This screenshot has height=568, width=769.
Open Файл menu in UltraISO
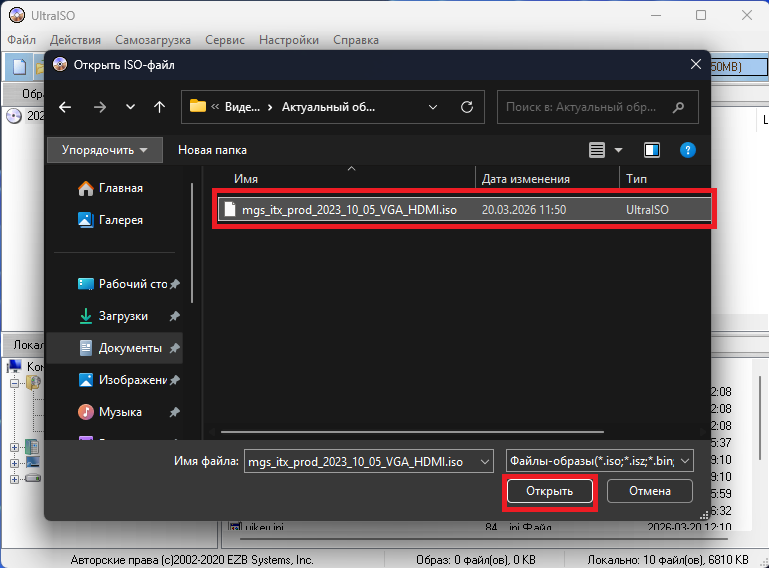(22, 40)
